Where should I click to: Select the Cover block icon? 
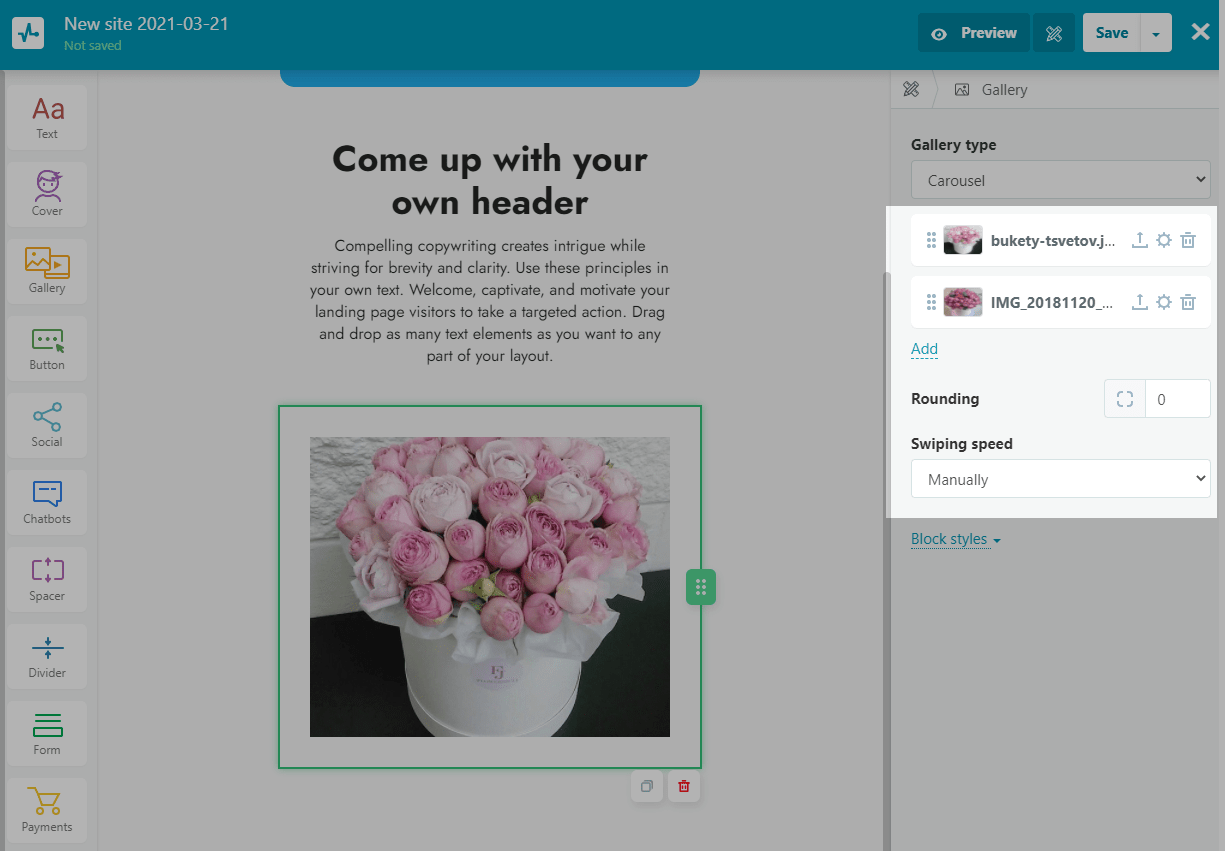click(47, 194)
